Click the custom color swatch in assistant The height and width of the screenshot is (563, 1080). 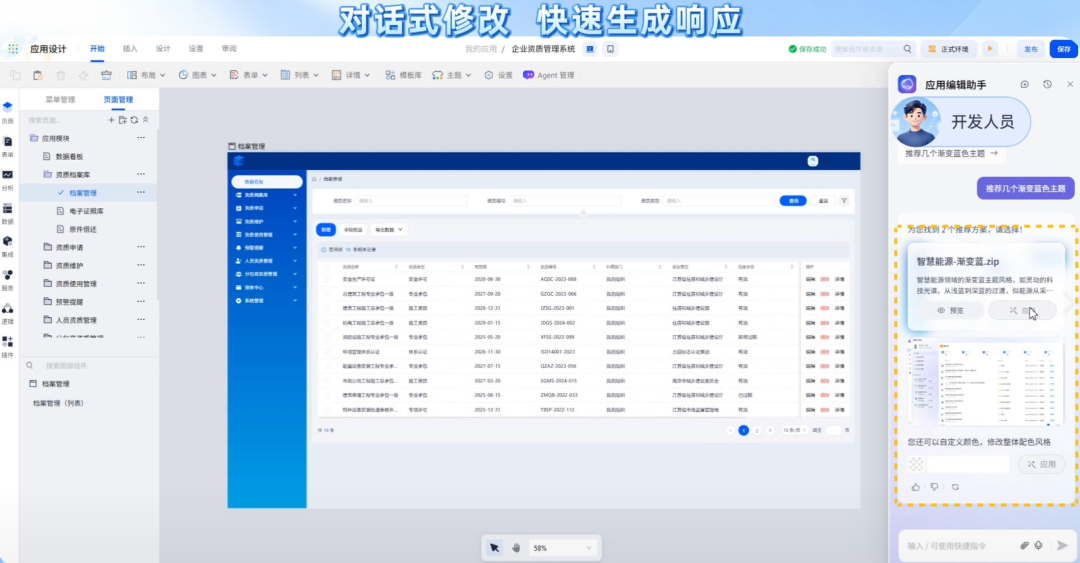916,464
